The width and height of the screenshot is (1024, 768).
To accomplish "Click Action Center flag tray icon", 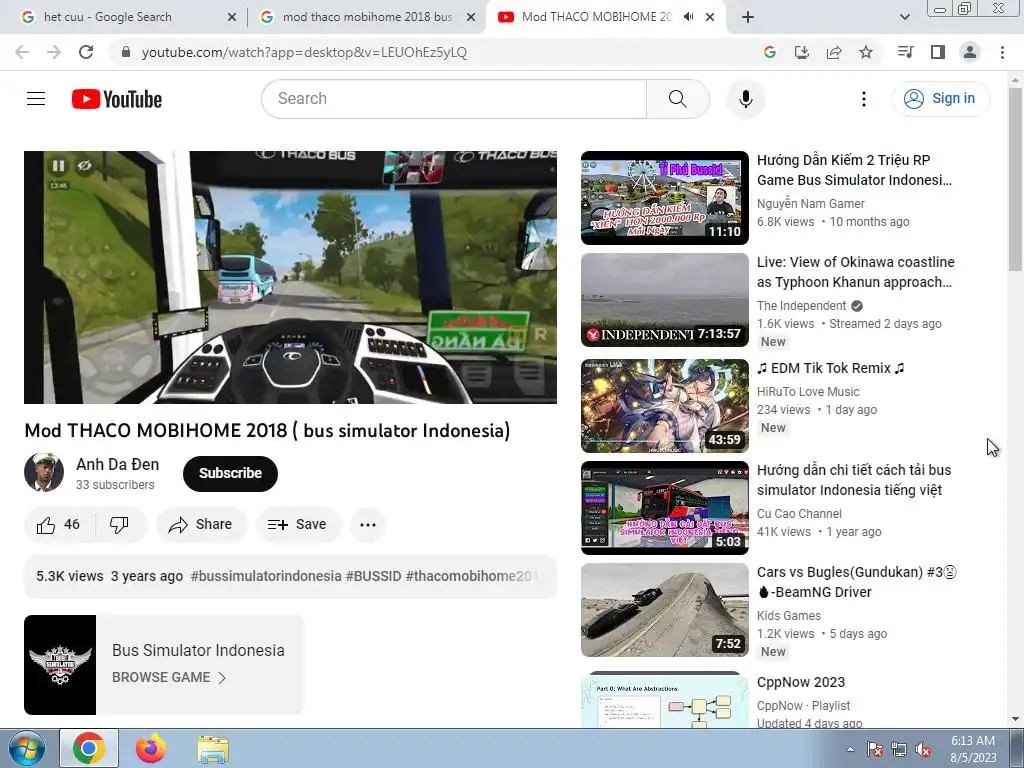I will click(874, 749).
